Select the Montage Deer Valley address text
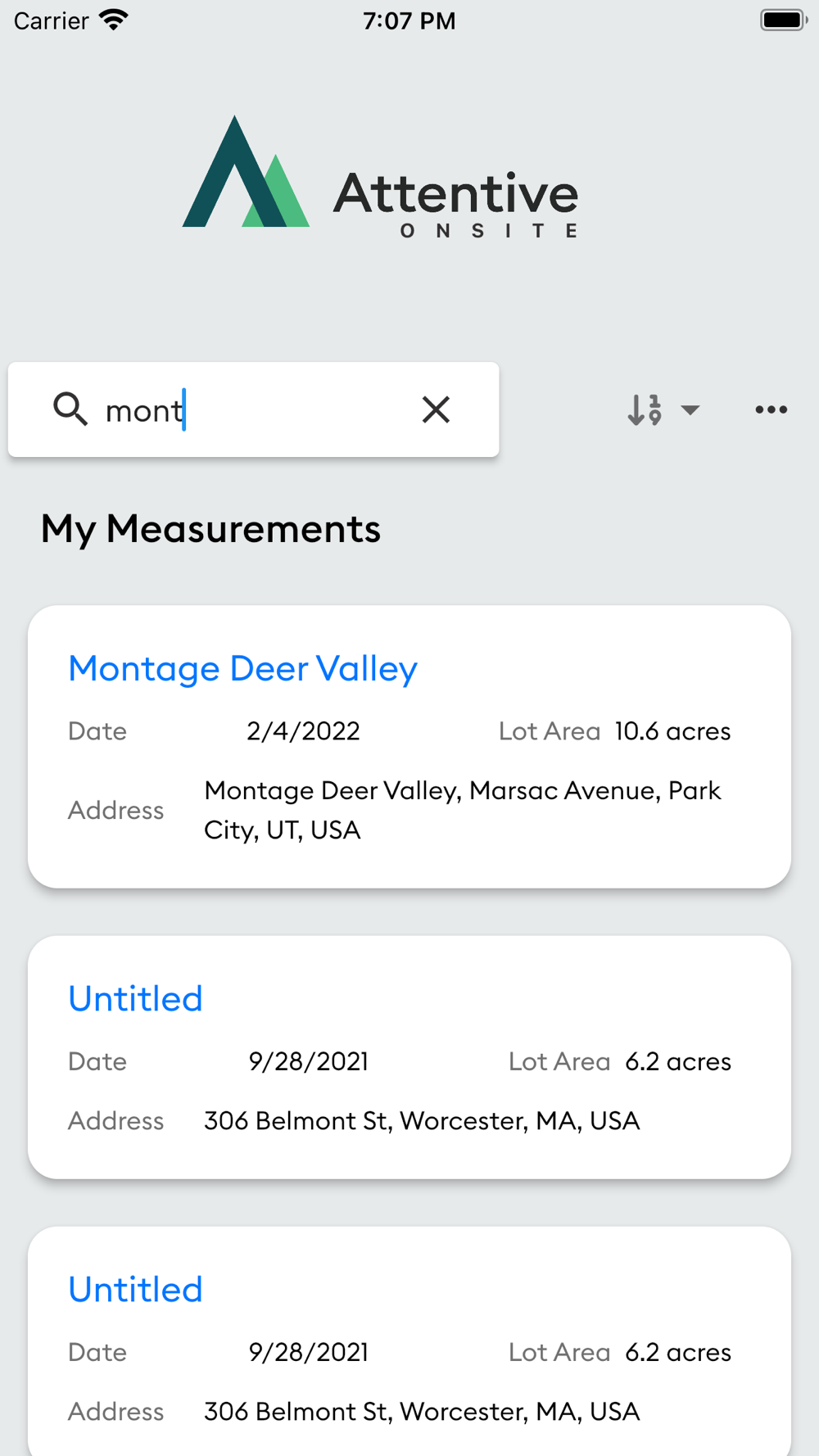Image resolution: width=819 pixels, height=1456 pixels. [x=462, y=810]
